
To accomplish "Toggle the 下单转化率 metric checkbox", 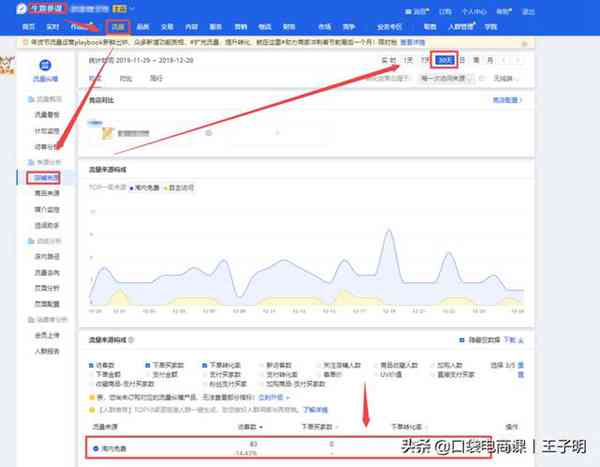I will pos(204,365).
